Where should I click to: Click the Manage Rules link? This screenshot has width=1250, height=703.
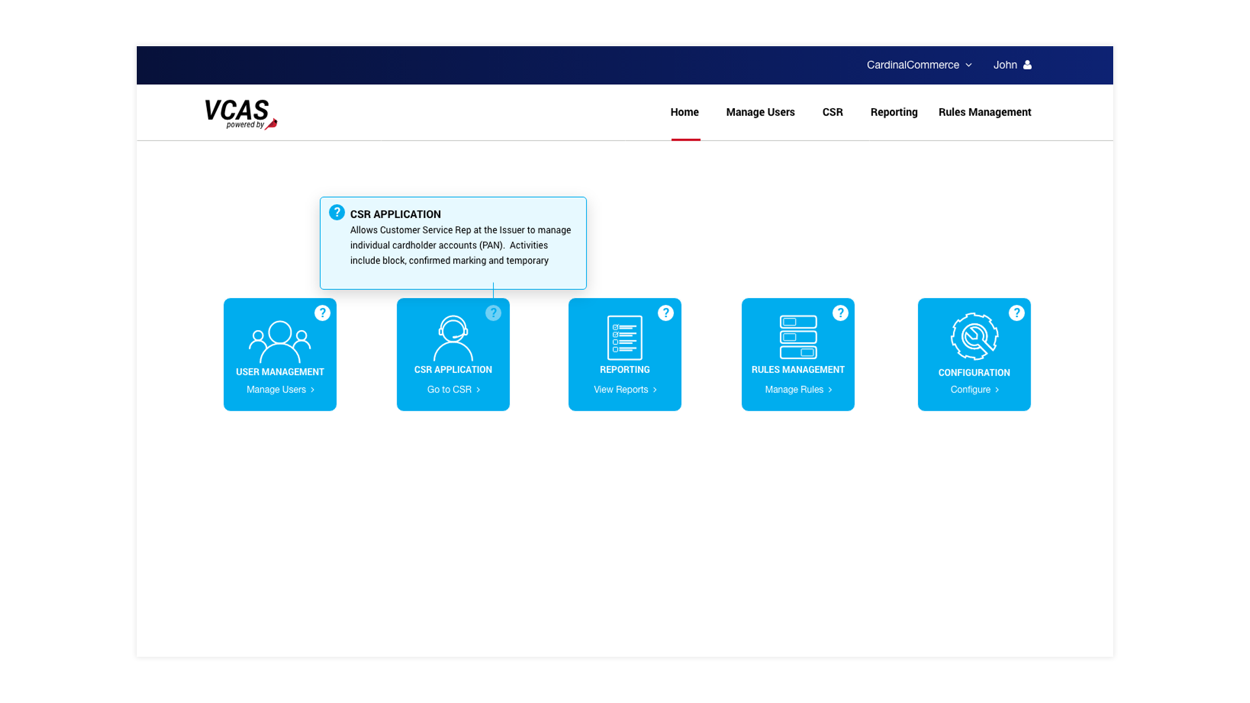[x=798, y=390]
